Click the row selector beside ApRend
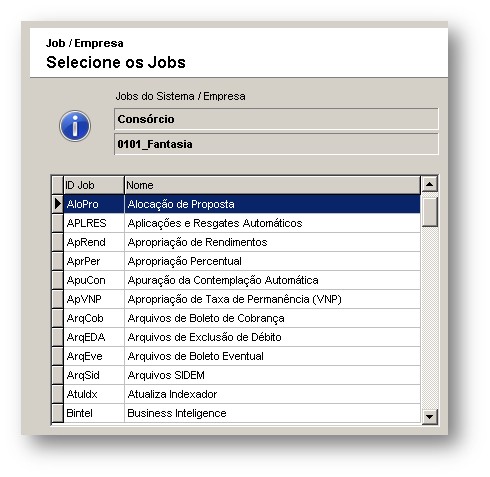The width and height of the screenshot is (490, 477). point(58,242)
